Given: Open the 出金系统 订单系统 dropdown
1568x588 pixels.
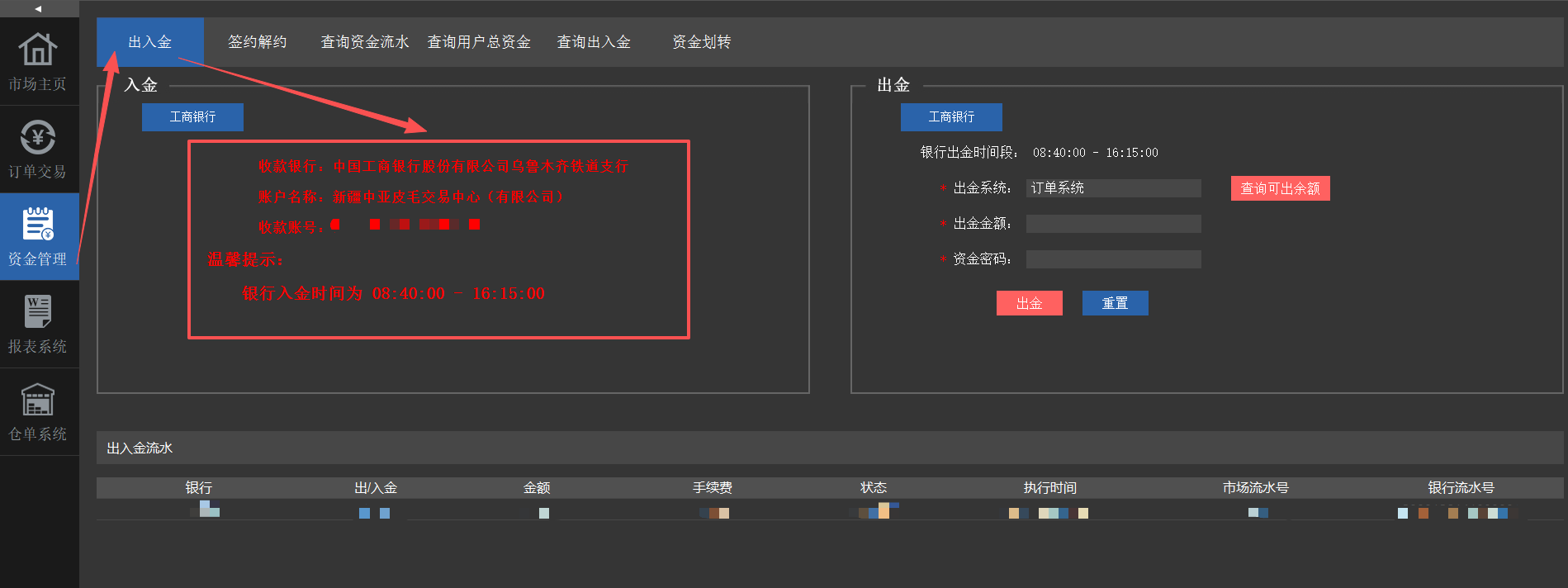Looking at the screenshot, I should click(x=1114, y=188).
